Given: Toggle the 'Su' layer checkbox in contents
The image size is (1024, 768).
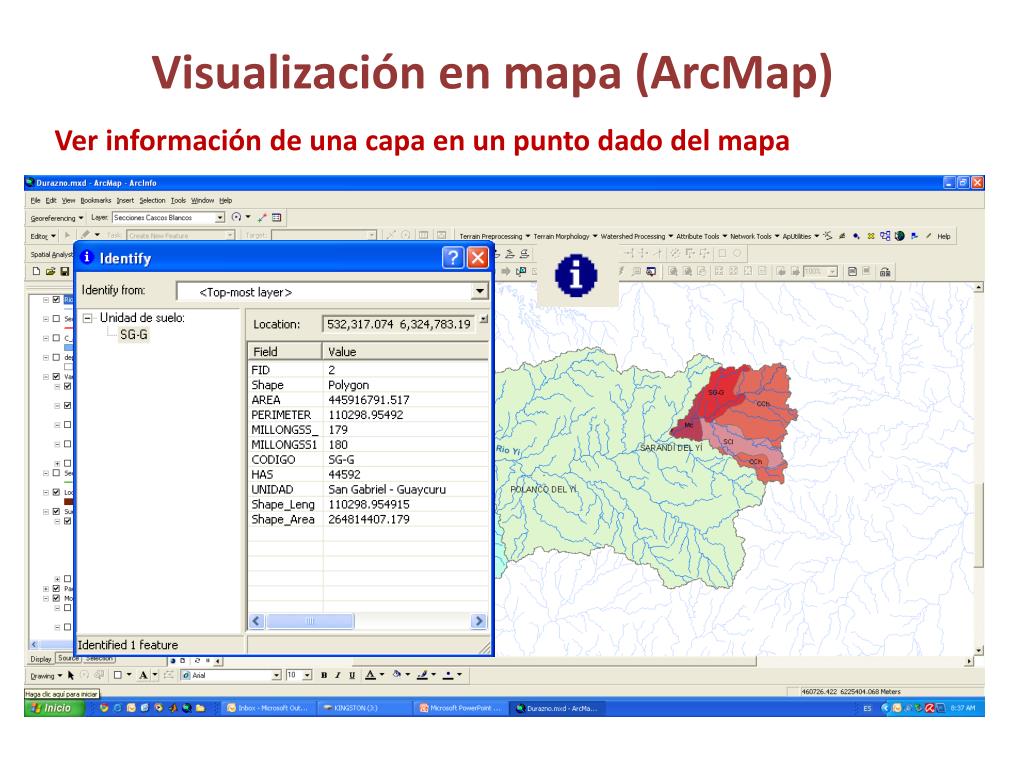Looking at the screenshot, I should (x=56, y=511).
